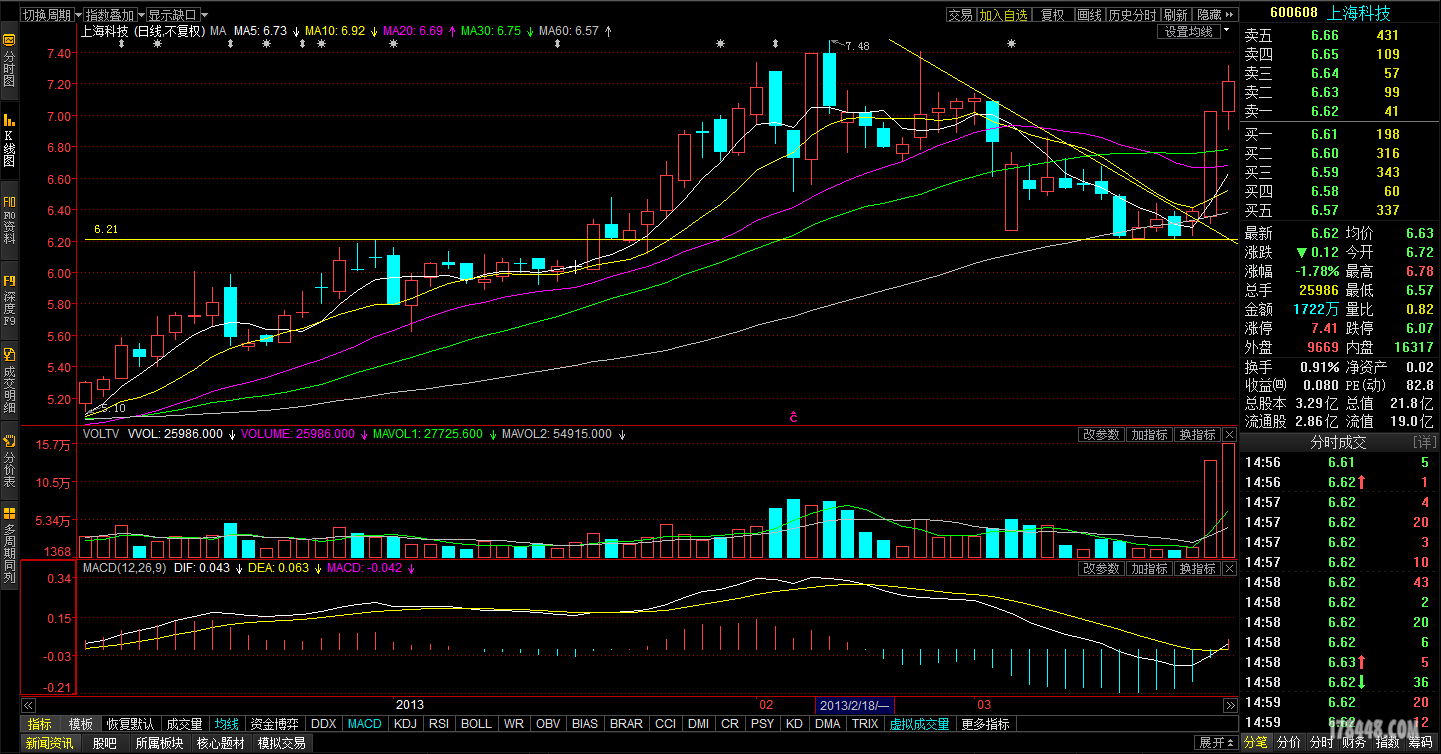Image resolution: width=1441 pixels, height=754 pixels.
Task: Open 多周期同列 sidebar panel
Action: click(x=9, y=546)
